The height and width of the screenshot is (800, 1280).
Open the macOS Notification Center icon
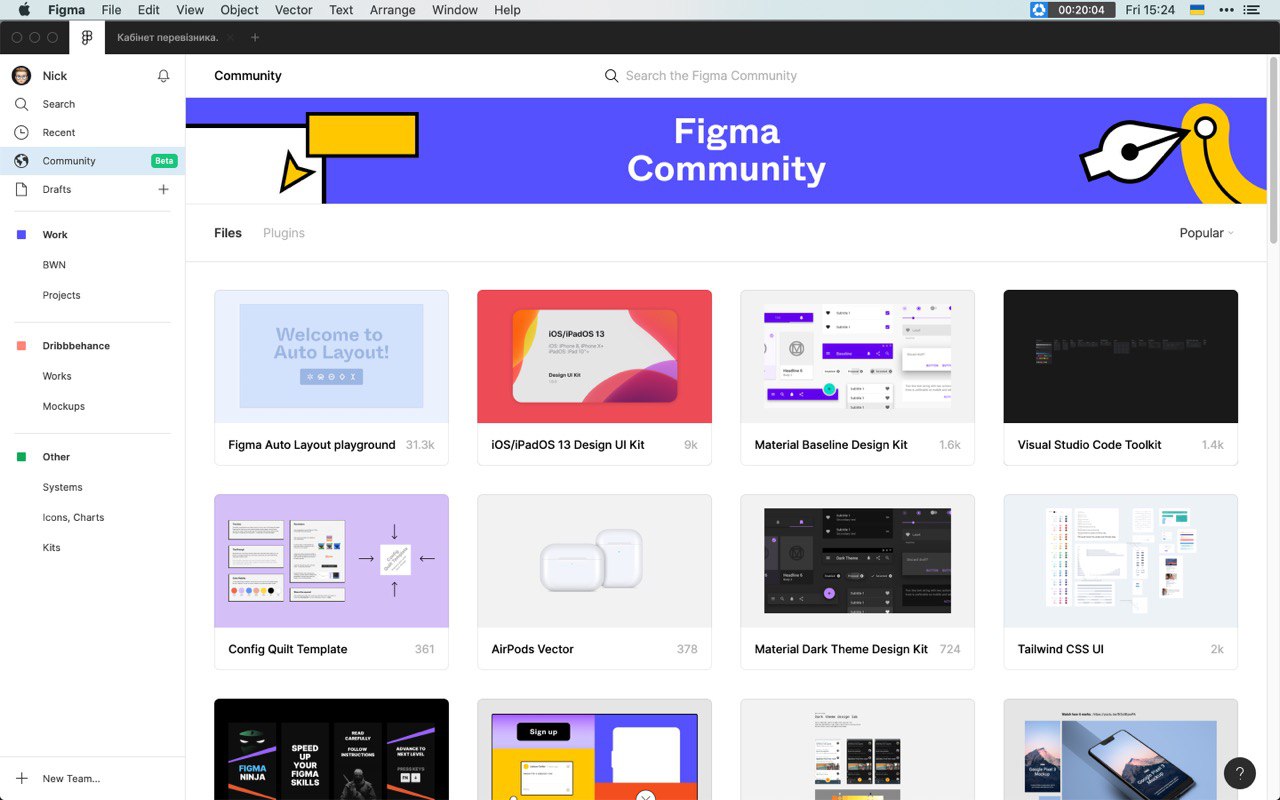(x=1251, y=10)
